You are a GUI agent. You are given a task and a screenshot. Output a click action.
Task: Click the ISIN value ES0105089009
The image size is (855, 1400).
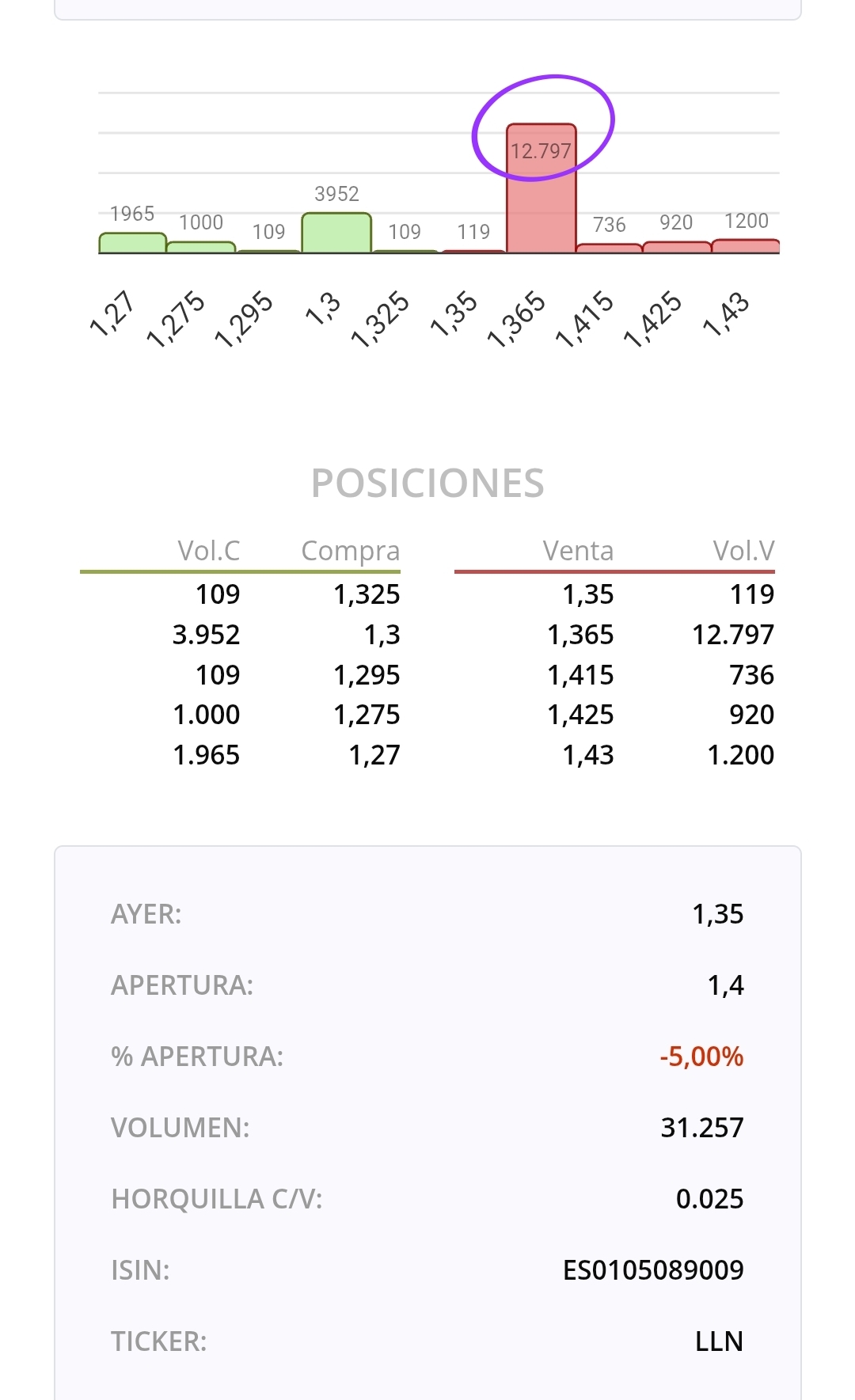(x=653, y=1270)
